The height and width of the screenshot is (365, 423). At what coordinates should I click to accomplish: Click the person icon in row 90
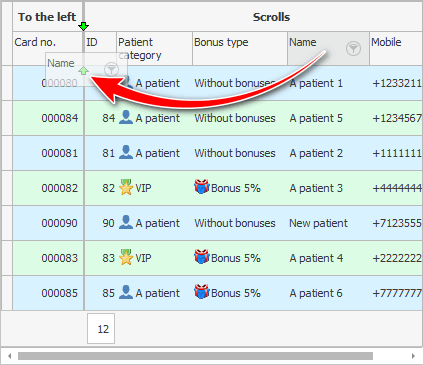tap(126, 222)
